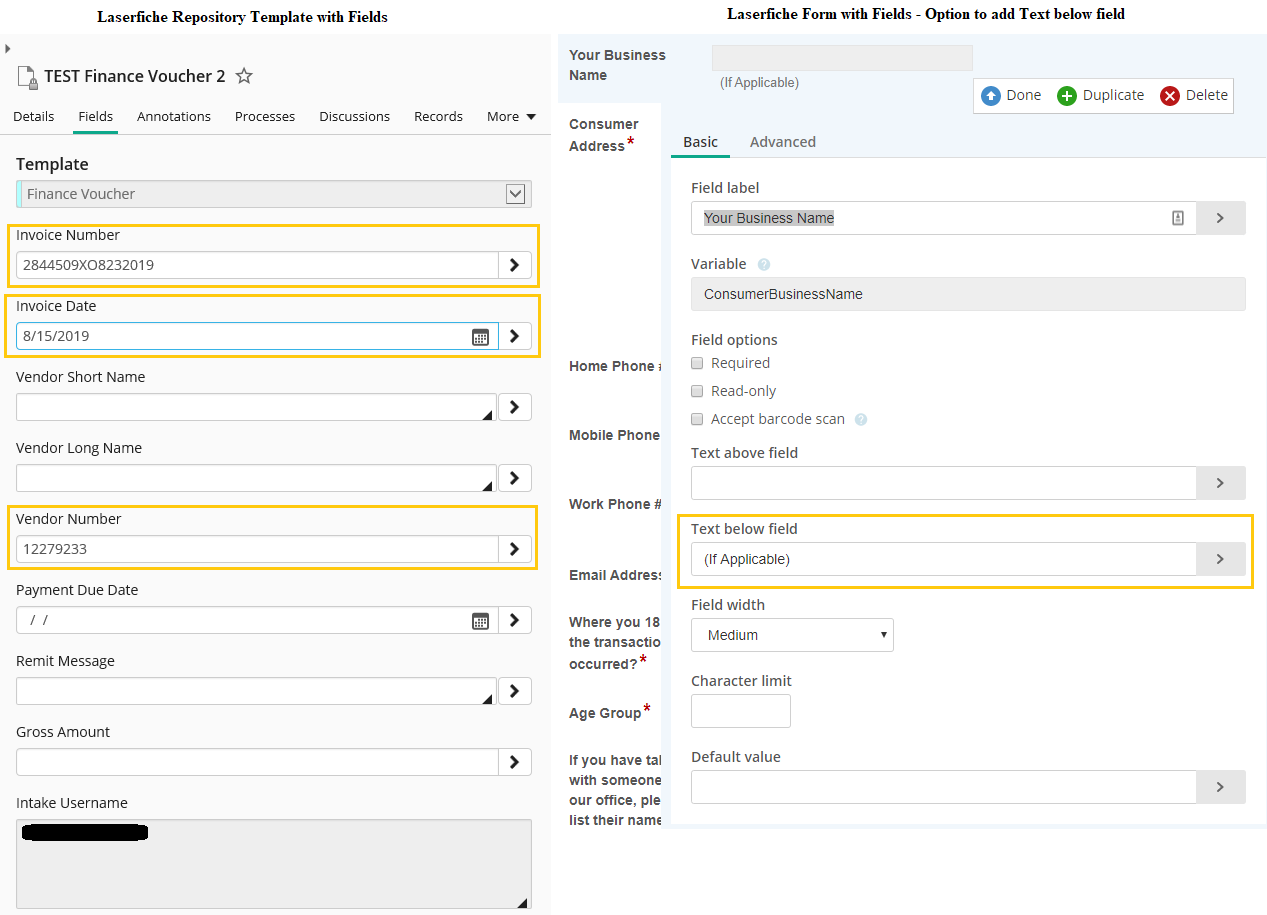The image size is (1267, 915).
Task: Open the Invoice Date calendar picker
Action: 480,337
